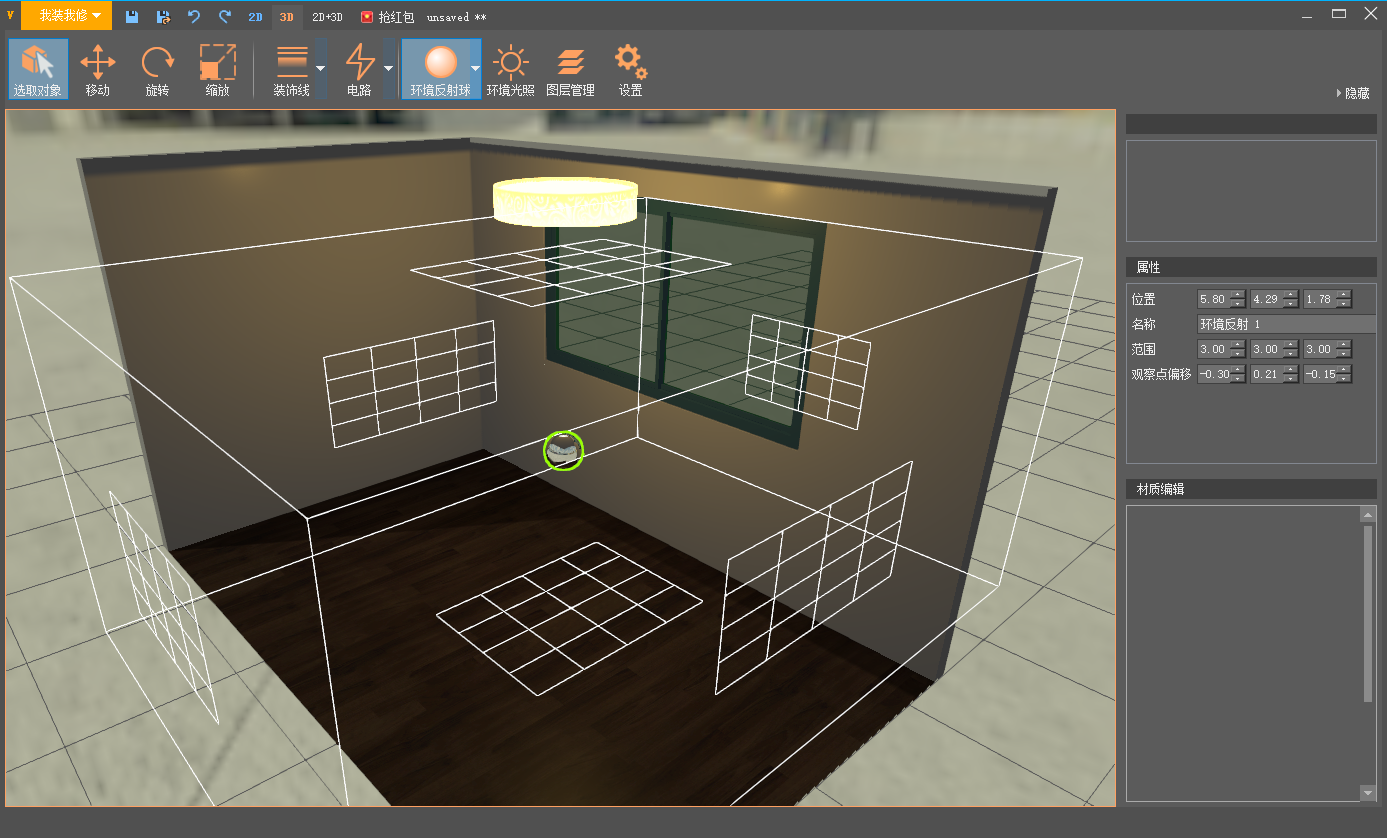Undo the last action
Screen dimensions: 1387x838
click(x=194, y=17)
